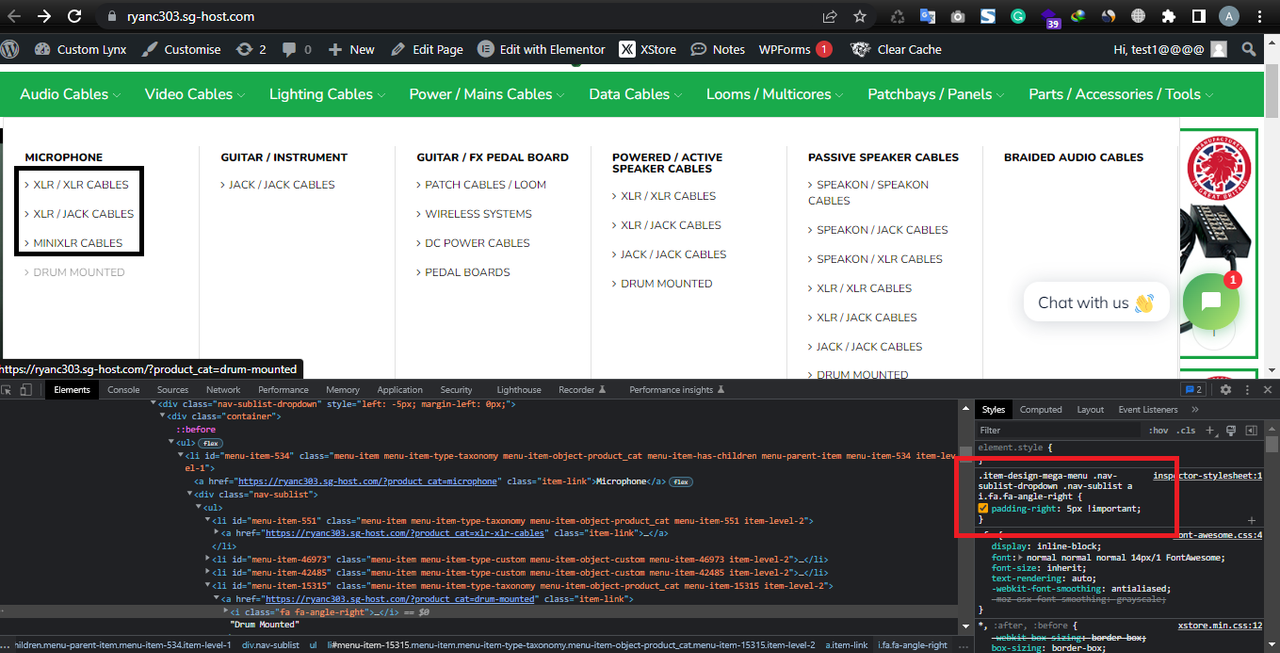1280x653 pixels.
Task: Click the Styles pane scrollbar thumb
Action: (x=1272, y=445)
